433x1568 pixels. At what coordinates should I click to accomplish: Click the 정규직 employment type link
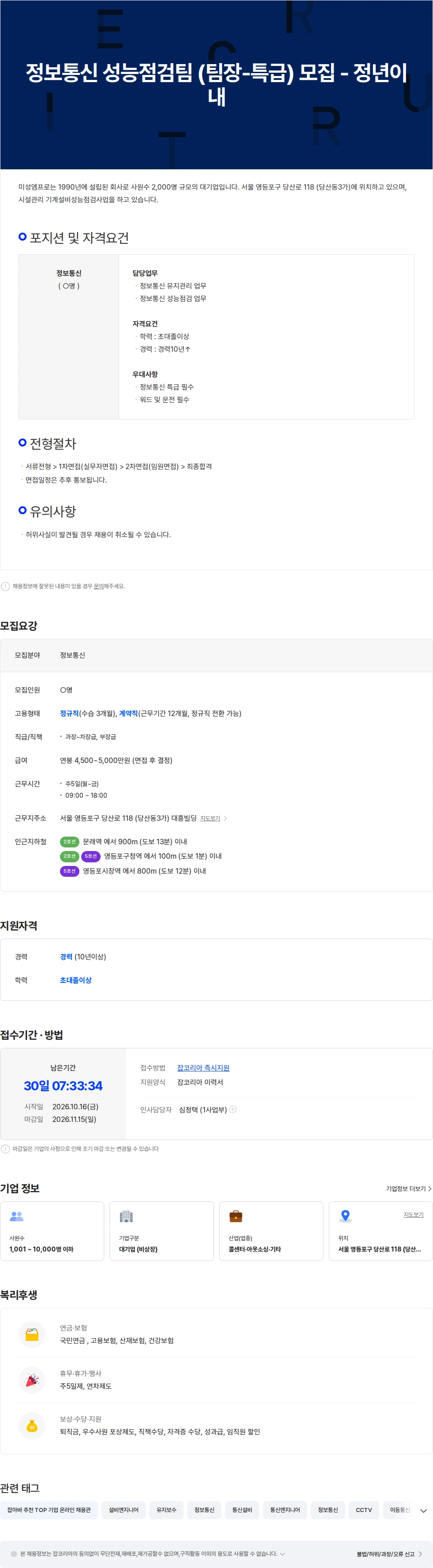(69, 713)
